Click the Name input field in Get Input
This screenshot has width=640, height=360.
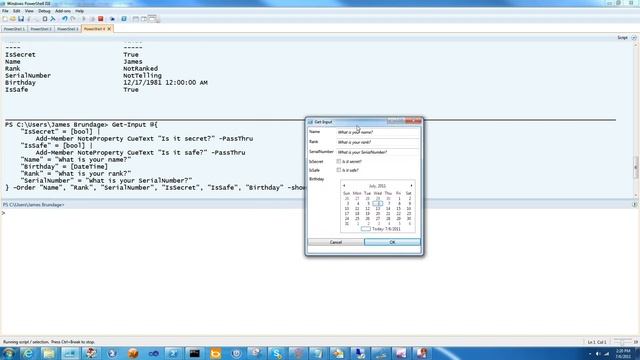[x=378, y=132]
